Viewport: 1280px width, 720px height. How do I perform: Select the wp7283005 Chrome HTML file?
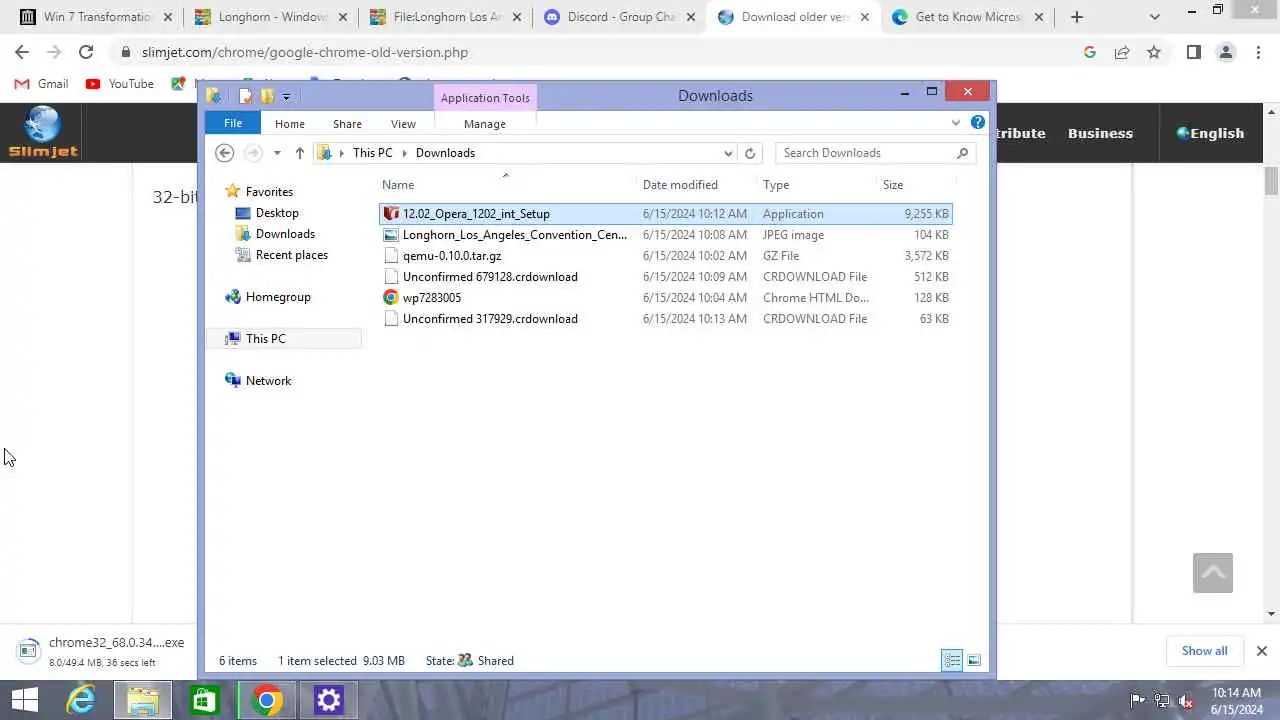tap(666, 298)
